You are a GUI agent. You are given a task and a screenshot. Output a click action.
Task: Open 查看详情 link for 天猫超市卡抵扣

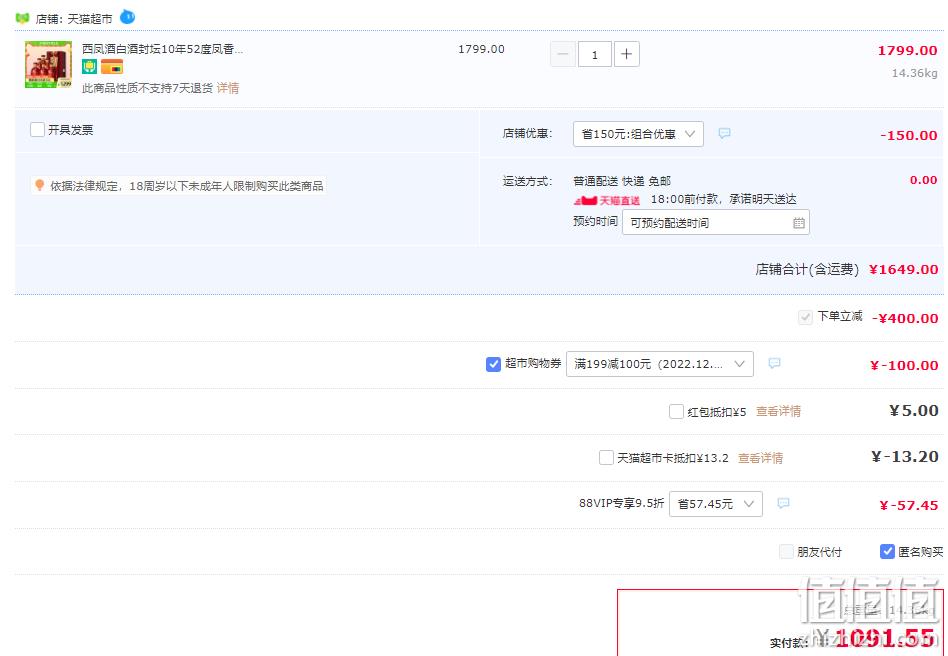tap(761, 458)
